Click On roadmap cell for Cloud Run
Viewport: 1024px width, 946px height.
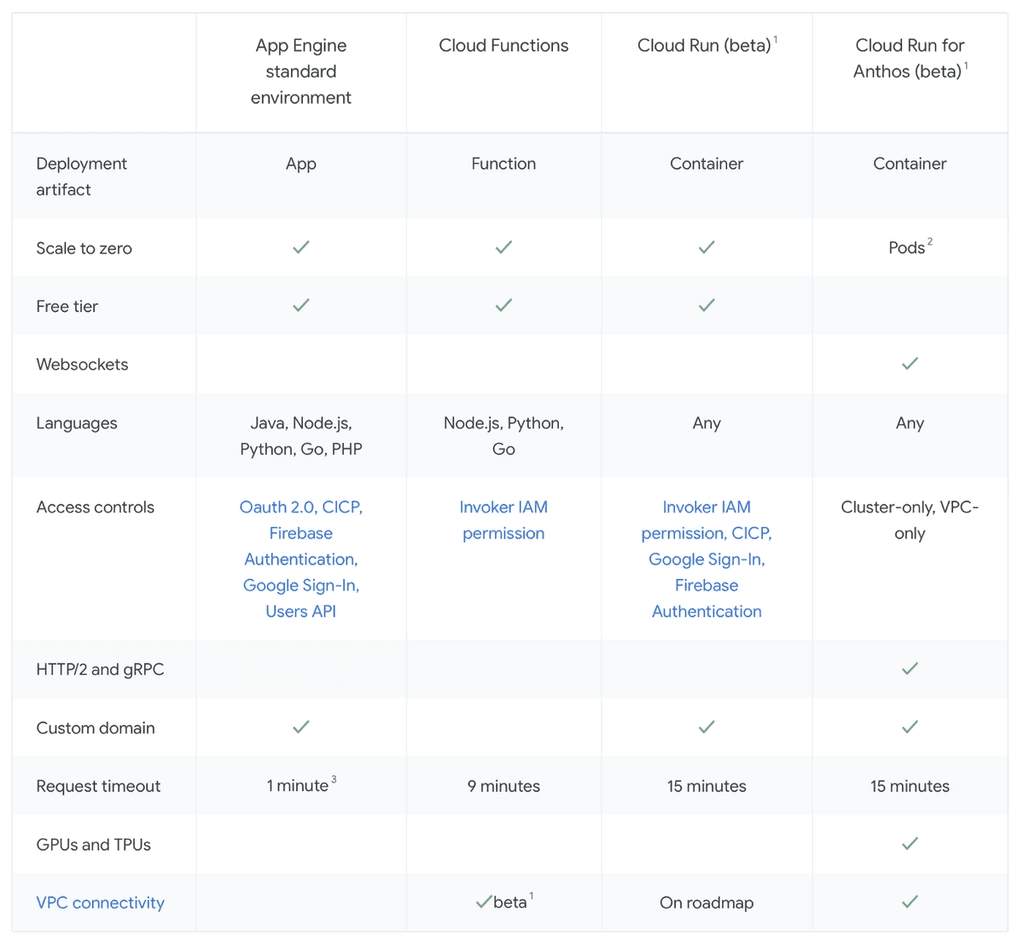click(707, 903)
